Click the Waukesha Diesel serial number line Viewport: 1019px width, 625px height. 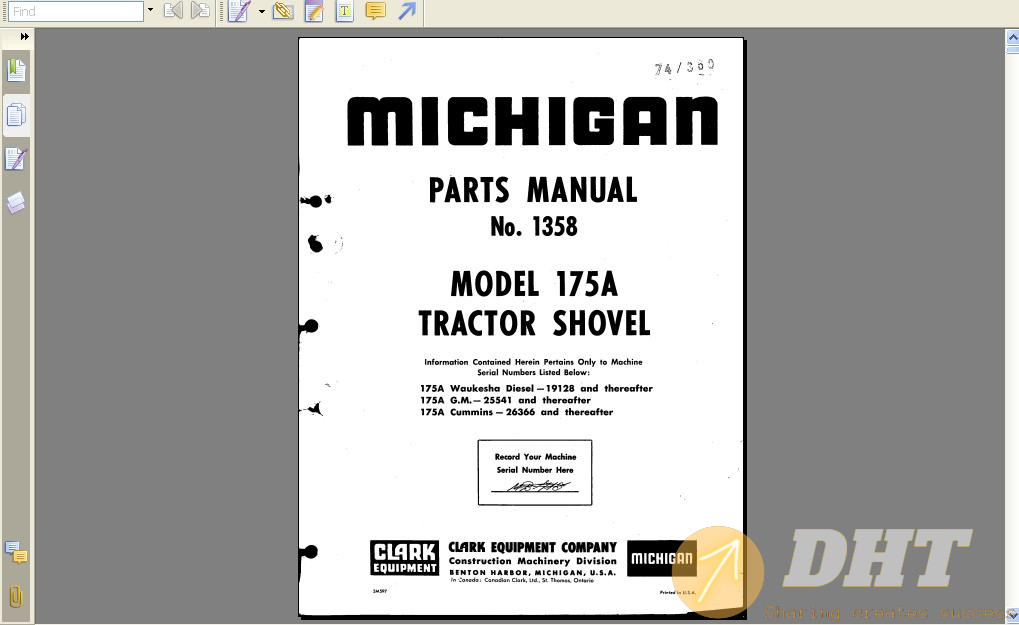536,389
